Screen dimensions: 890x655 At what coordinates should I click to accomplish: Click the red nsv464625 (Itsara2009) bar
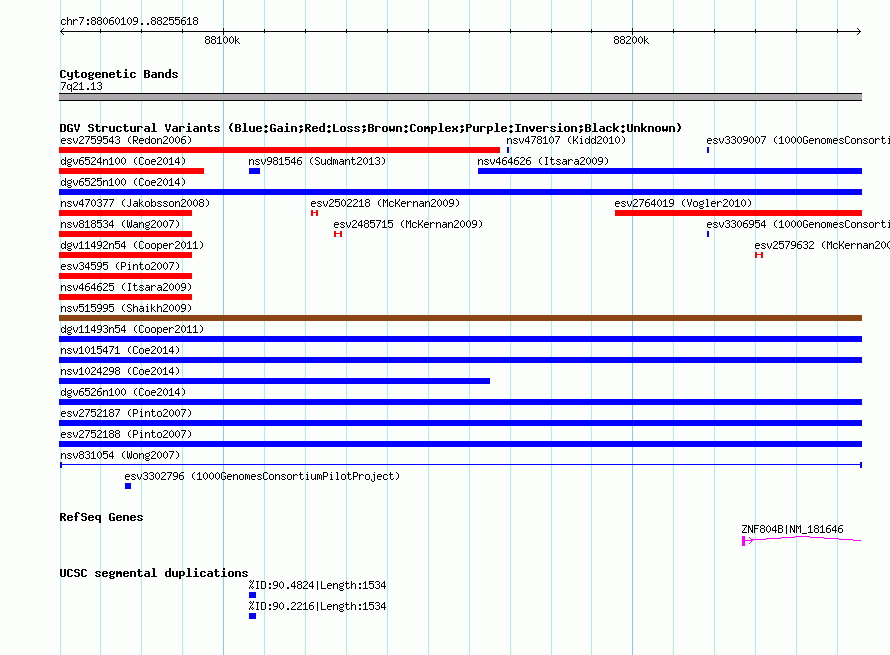point(125,297)
